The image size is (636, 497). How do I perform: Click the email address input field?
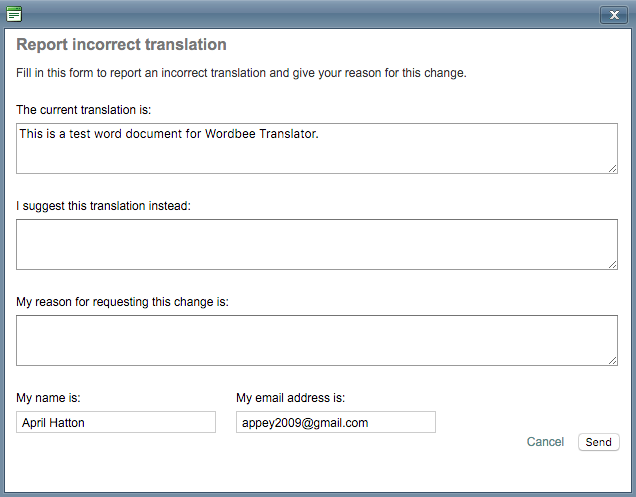[336, 422]
